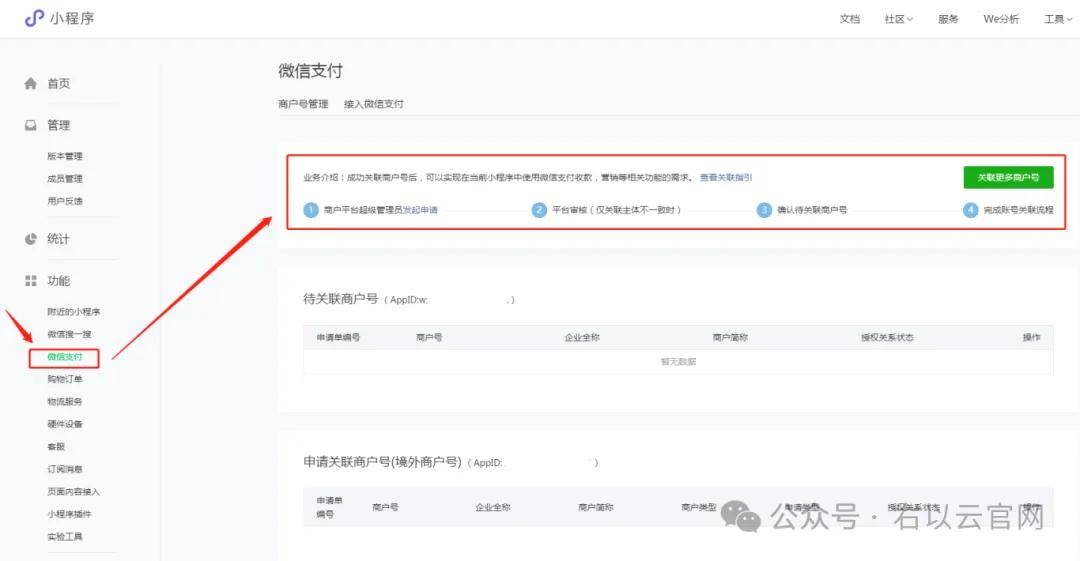Open the 统计 pie chart icon
Image resolution: width=1080 pixels, height=561 pixels.
[x=30, y=239]
